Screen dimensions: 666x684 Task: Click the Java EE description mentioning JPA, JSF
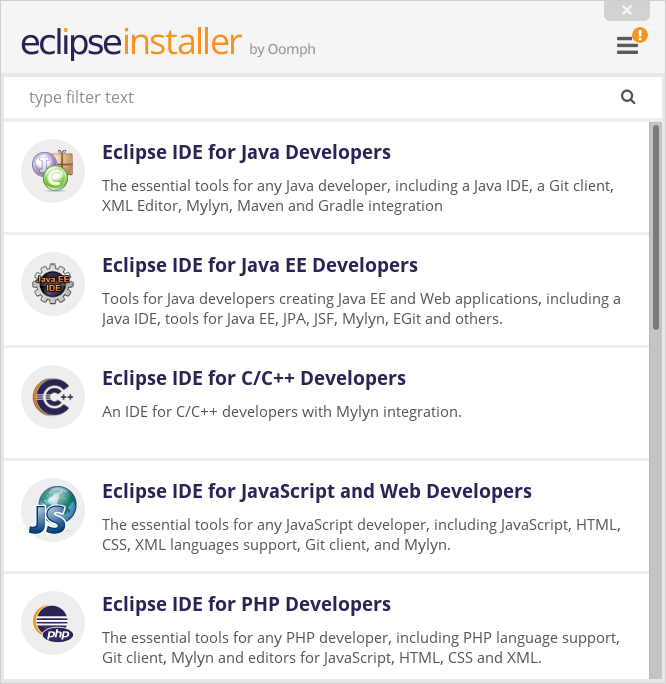(361, 309)
